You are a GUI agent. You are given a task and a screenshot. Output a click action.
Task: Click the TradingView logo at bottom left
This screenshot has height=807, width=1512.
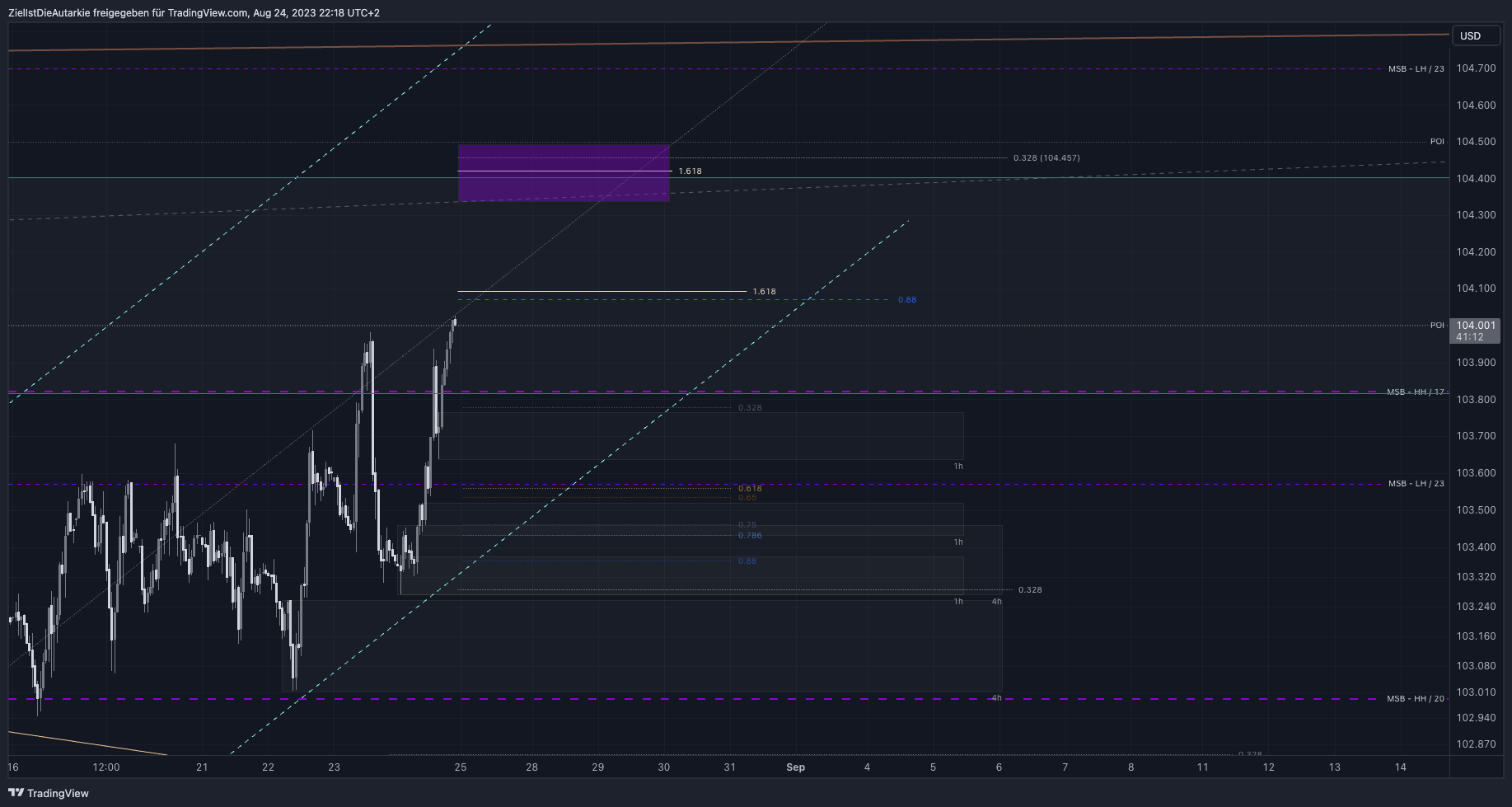coord(49,793)
